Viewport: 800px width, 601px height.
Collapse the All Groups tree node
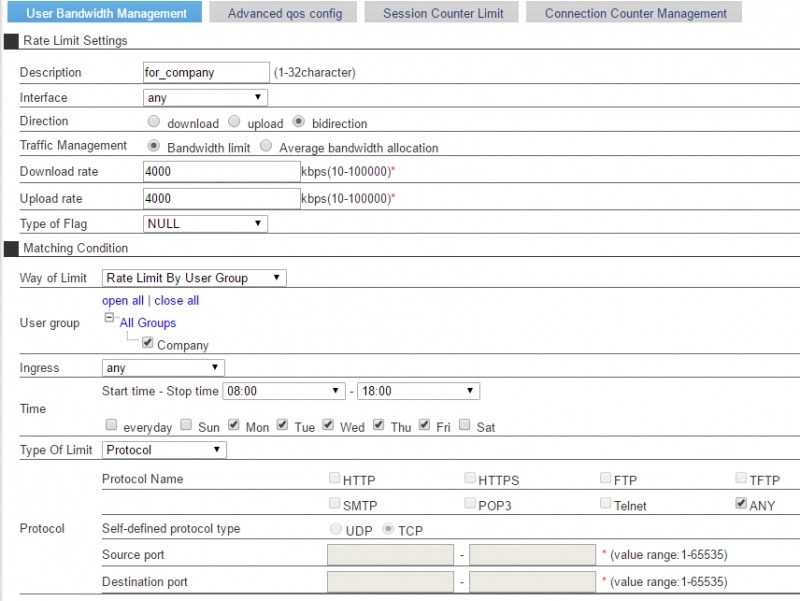click(109, 320)
